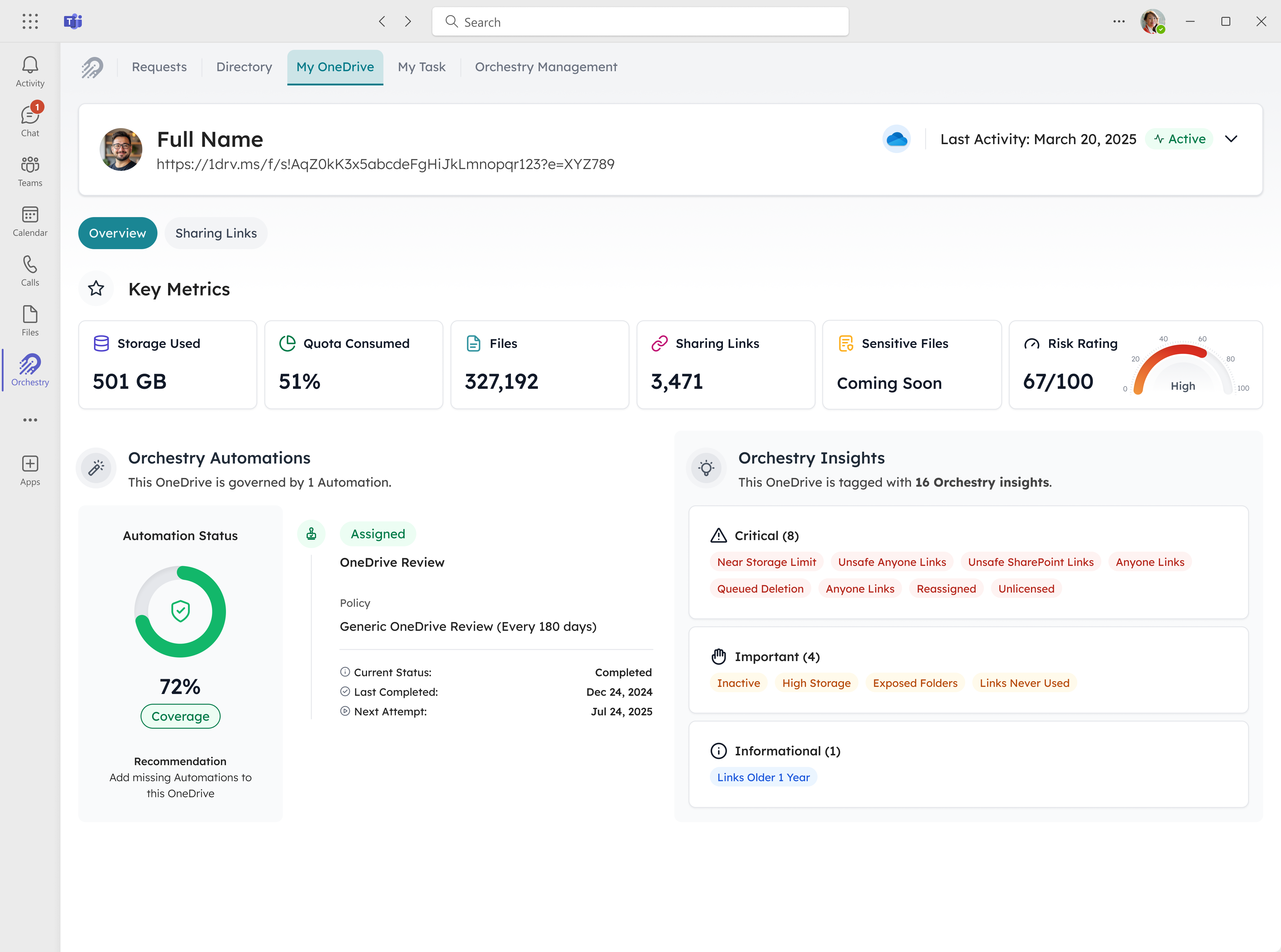Open the titlebar three-dot settings menu
This screenshot has width=1281, height=952.
(x=1119, y=21)
